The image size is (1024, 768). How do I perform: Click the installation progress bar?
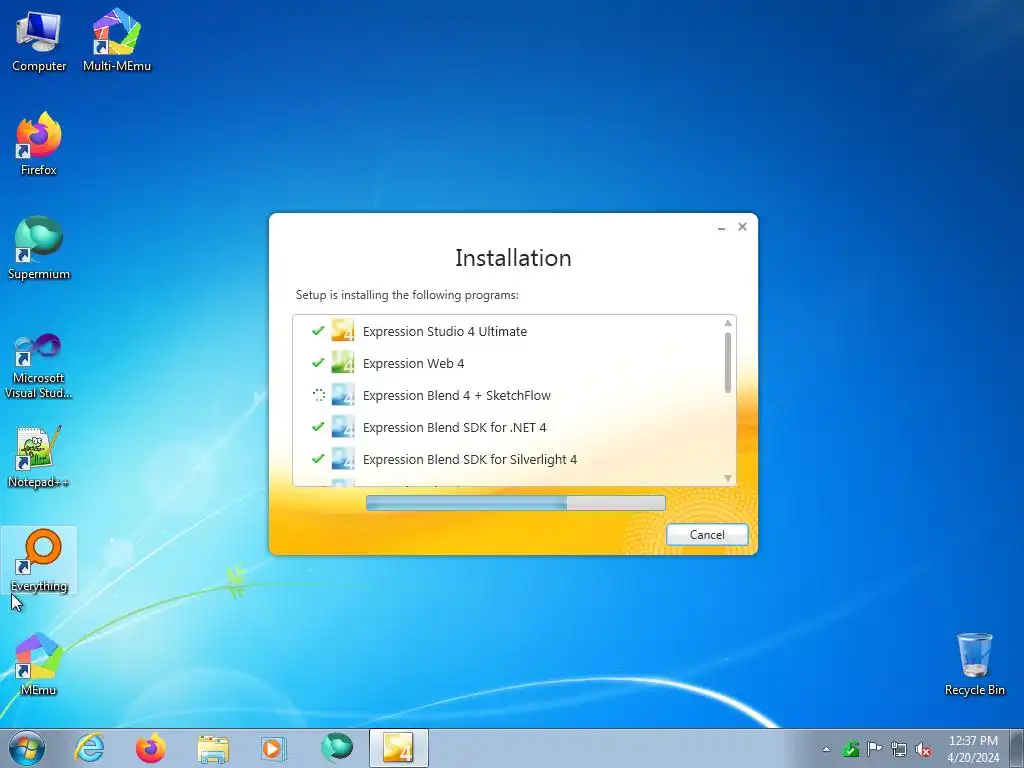516,502
